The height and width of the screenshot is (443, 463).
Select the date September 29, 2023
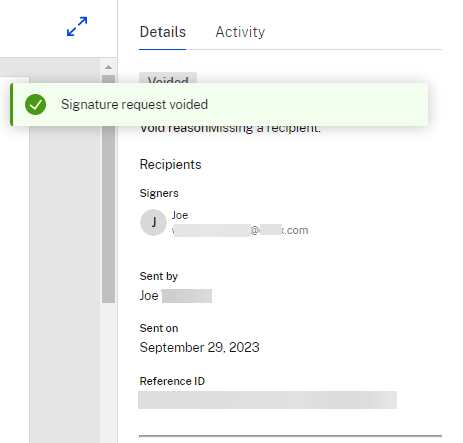(199, 348)
